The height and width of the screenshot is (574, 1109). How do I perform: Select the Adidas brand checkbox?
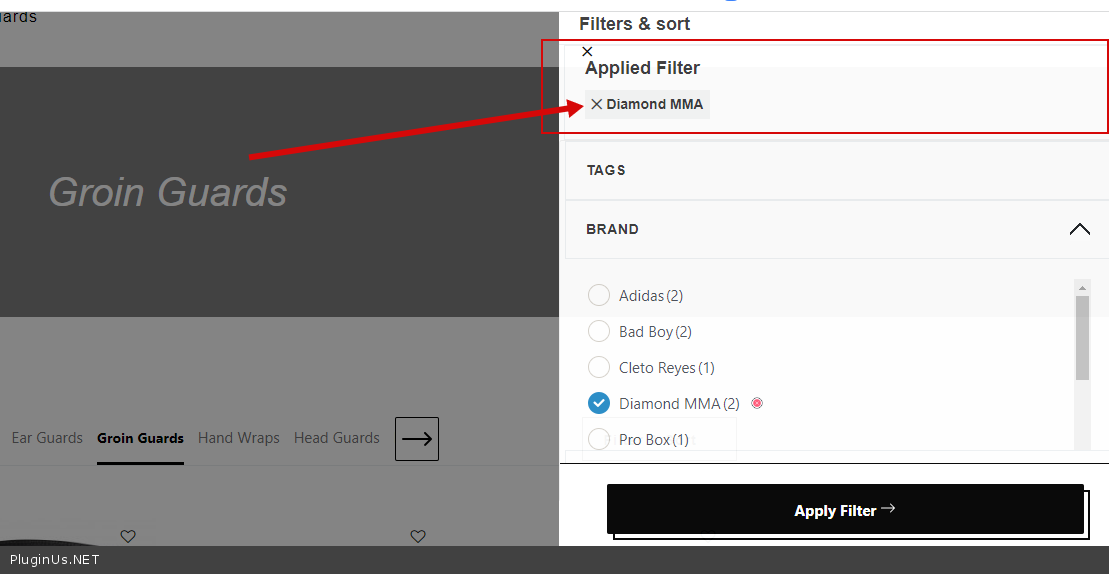click(599, 295)
